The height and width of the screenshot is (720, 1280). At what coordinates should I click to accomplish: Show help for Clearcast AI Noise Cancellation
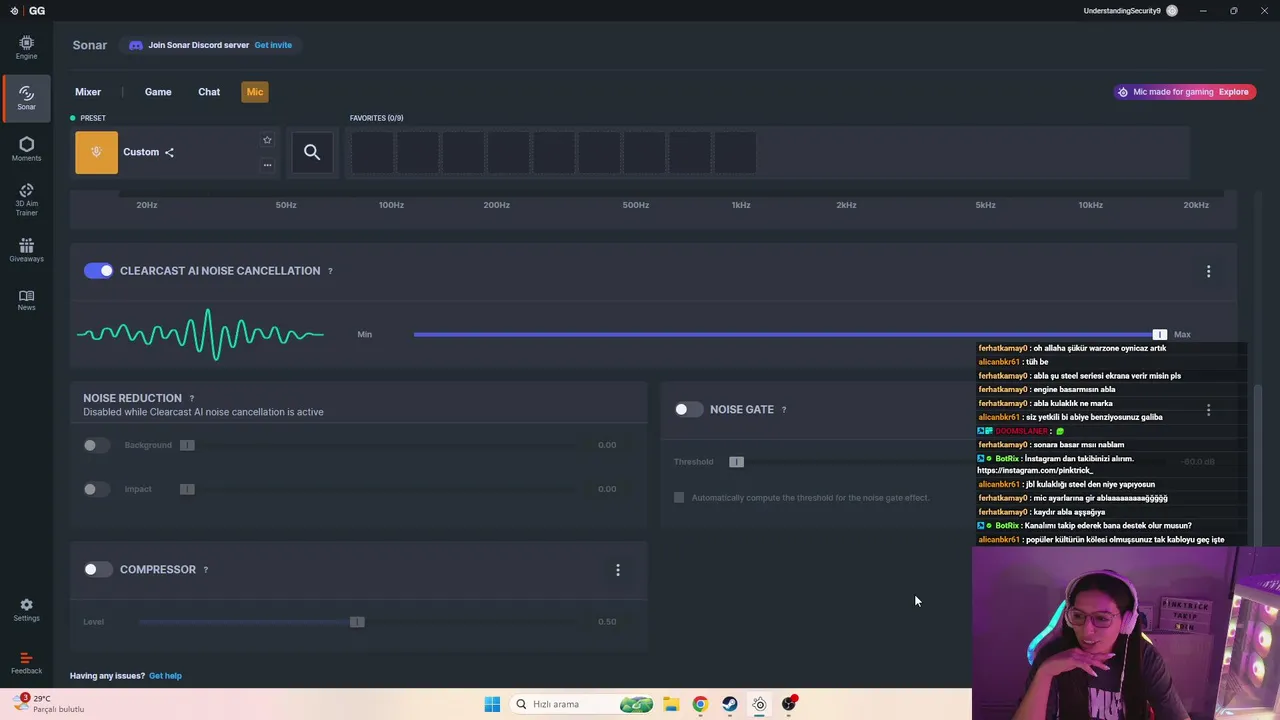330,271
